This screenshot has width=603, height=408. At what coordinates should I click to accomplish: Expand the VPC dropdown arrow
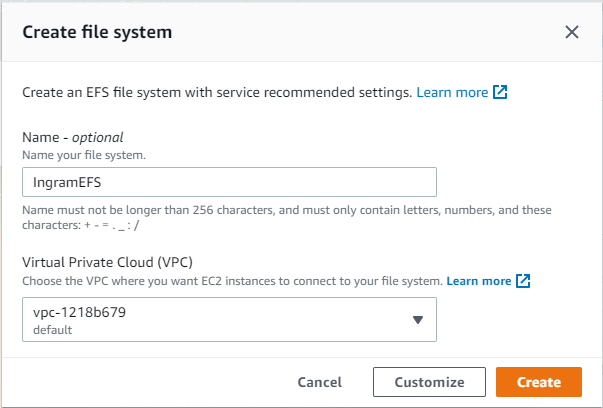[418, 320]
